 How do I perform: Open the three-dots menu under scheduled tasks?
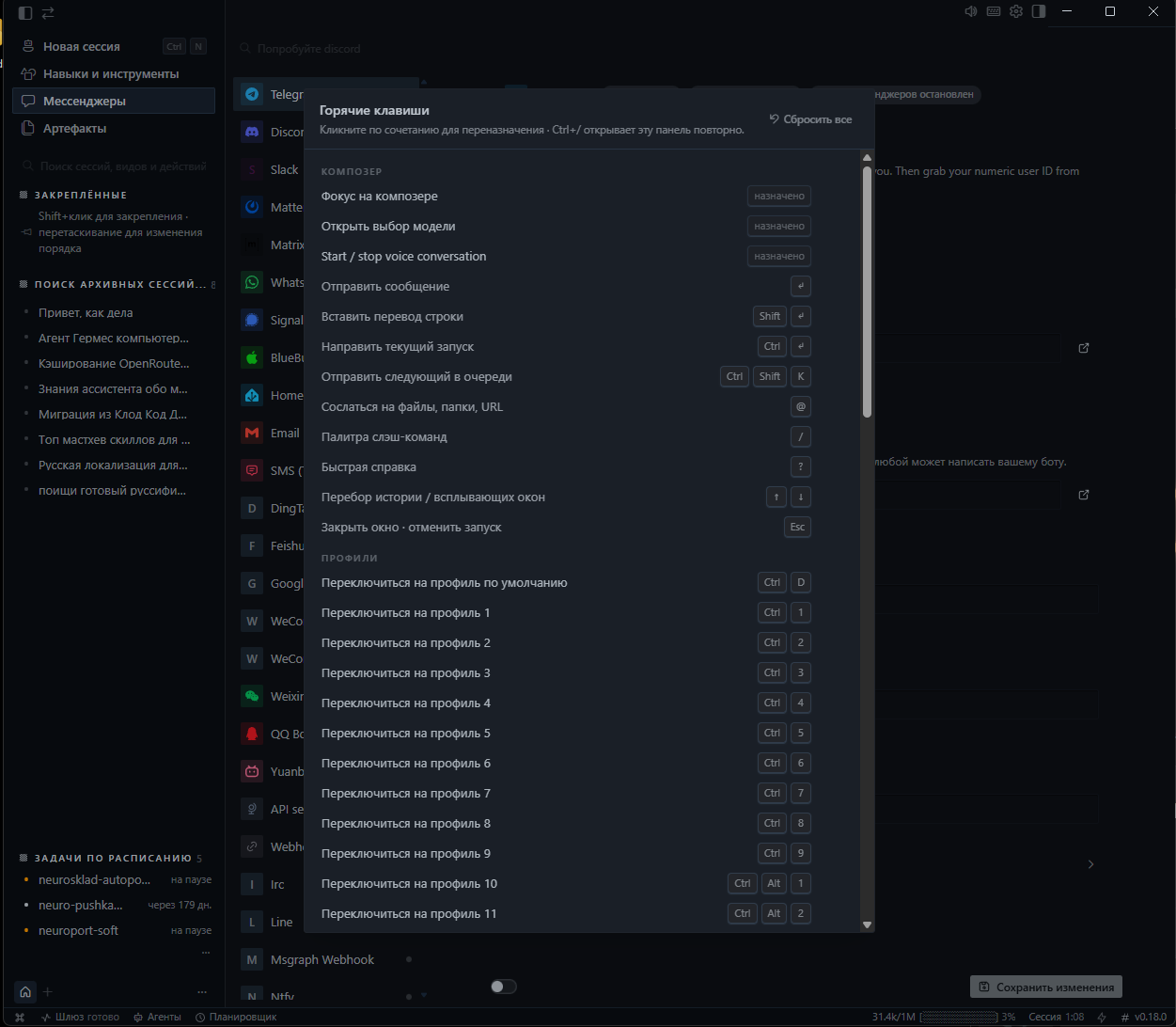(205, 953)
